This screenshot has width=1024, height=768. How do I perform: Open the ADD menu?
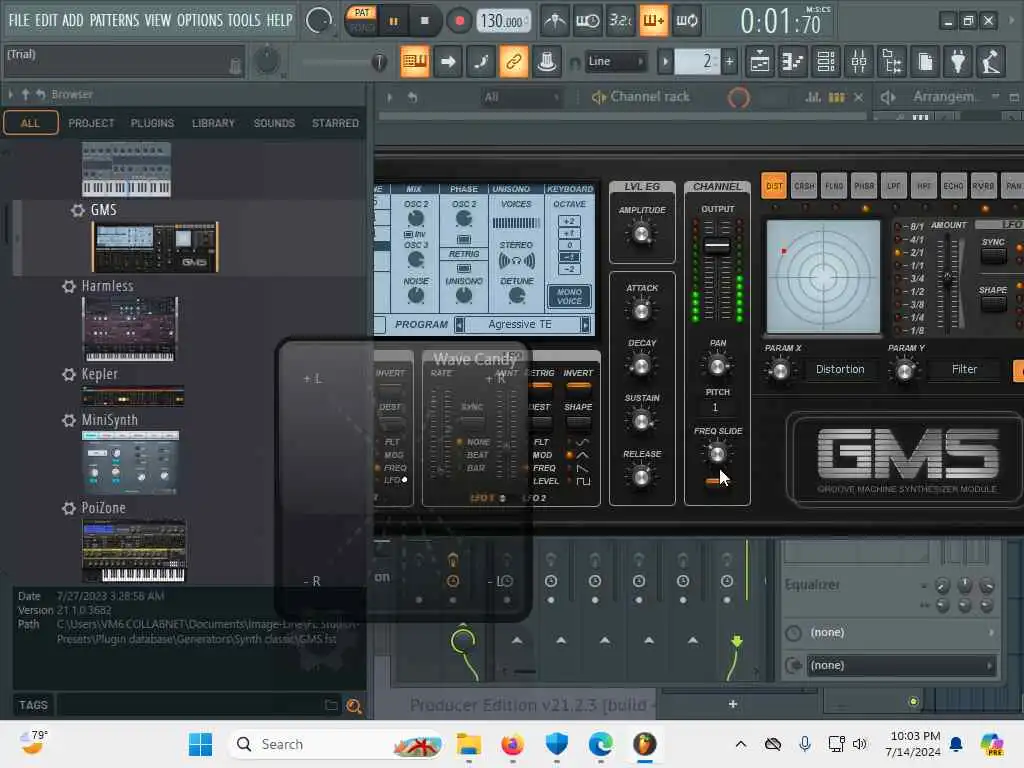click(72, 20)
